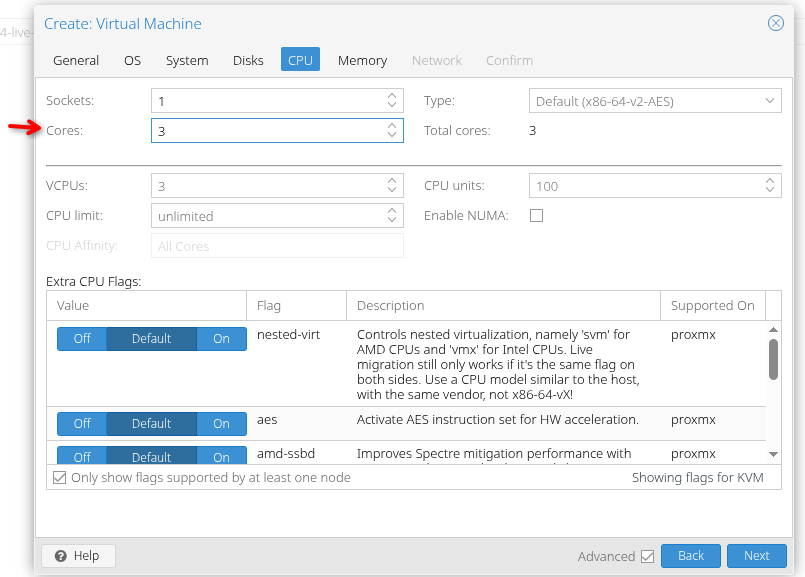Open Help documentation
Image resolution: width=805 pixels, height=577 pixels.
78,556
